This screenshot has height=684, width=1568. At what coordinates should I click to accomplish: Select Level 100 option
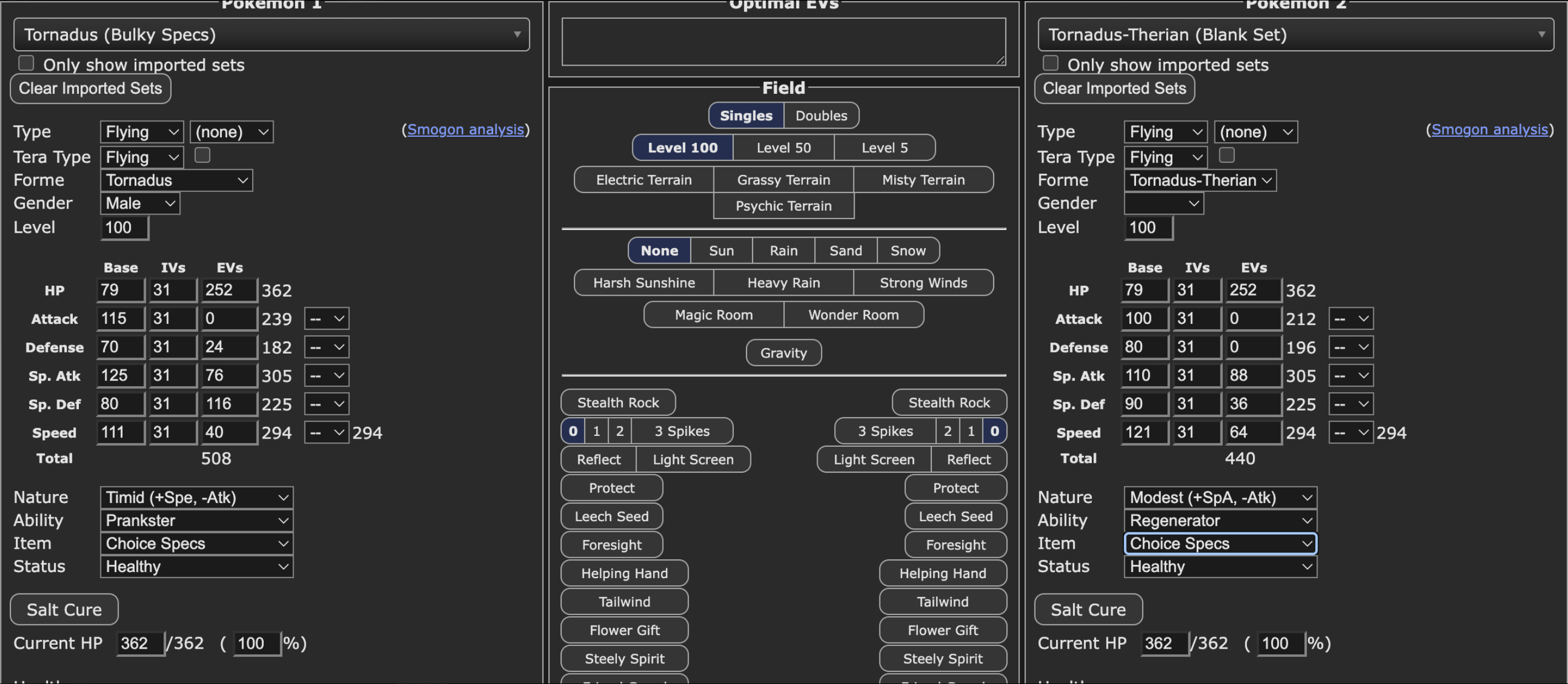pyautogui.click(x=682, y=148)
